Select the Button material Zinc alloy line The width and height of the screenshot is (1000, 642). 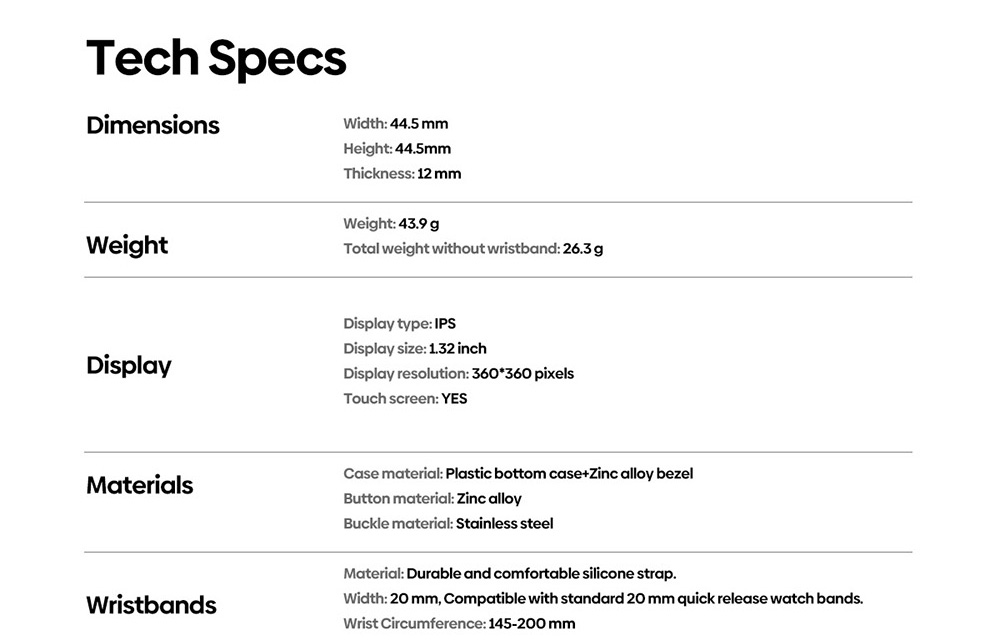click(x=432, y=499)
